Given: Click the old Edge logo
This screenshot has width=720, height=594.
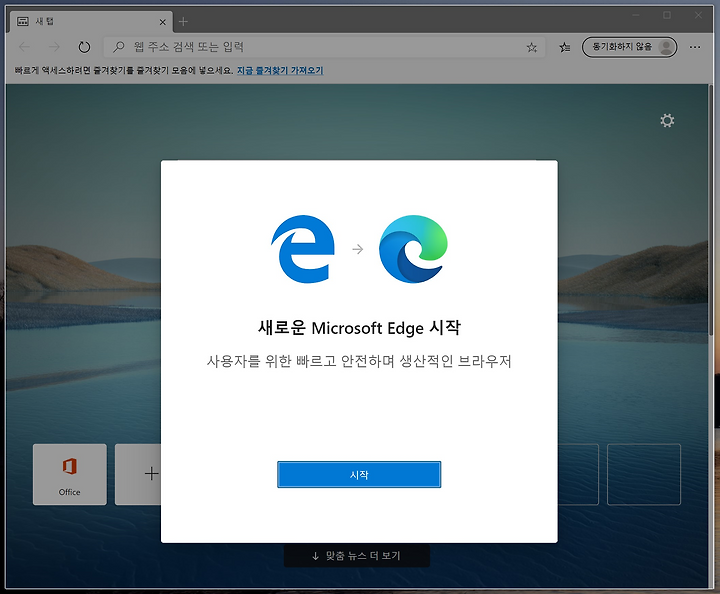Looking at the screenshot, I should 303,249.
